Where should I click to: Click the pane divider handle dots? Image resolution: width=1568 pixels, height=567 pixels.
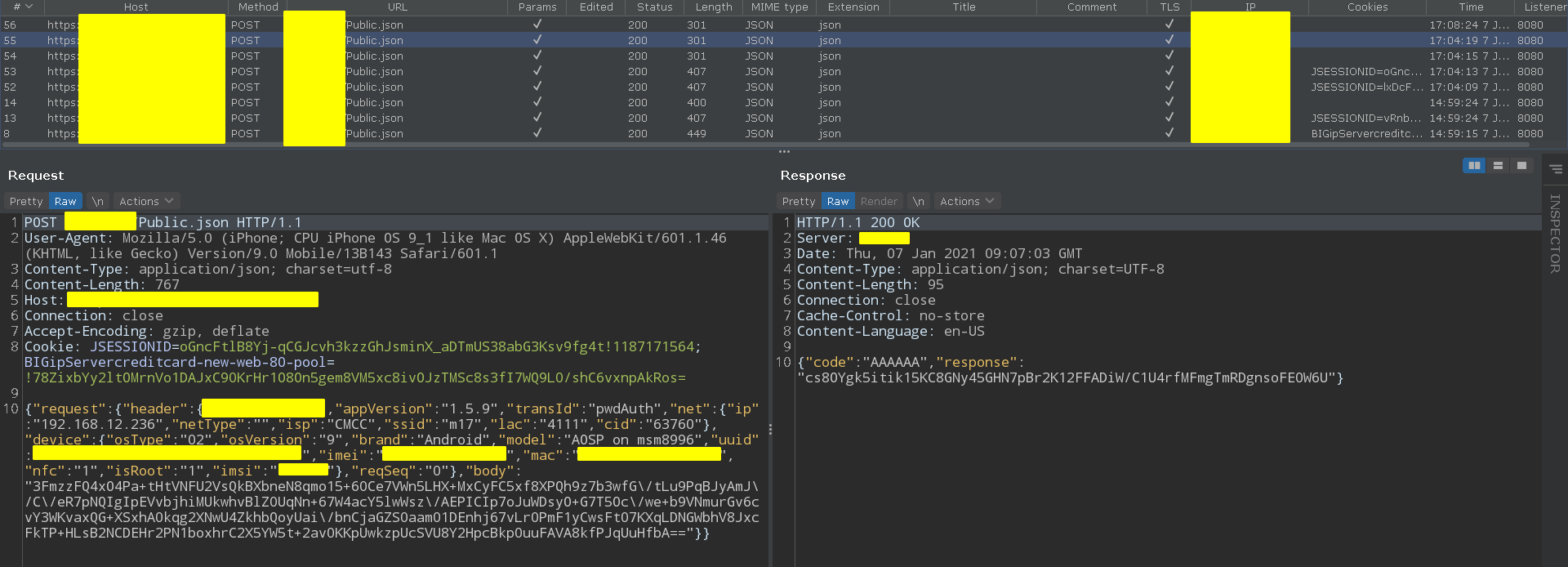[x=784, y=152]
